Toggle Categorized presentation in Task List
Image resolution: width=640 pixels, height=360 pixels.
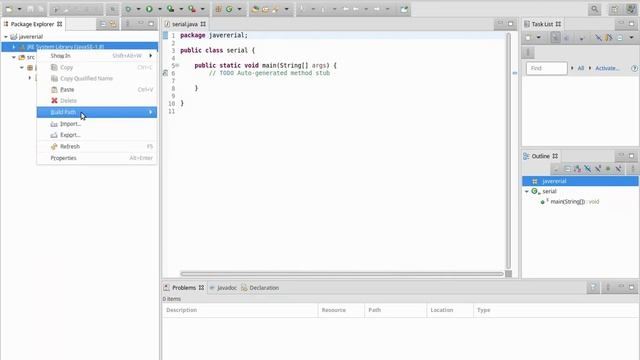coord(556,38)
